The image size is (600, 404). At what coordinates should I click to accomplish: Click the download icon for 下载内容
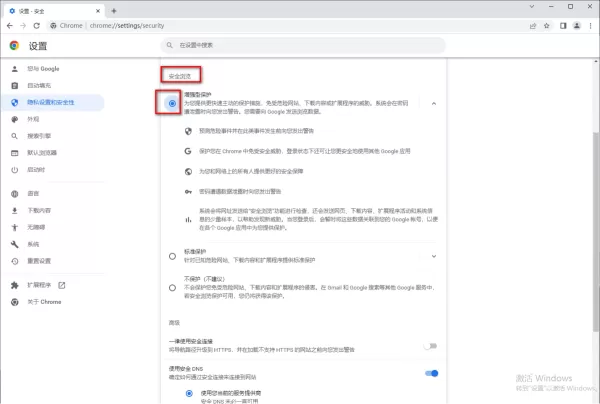[x=15, y=210]
